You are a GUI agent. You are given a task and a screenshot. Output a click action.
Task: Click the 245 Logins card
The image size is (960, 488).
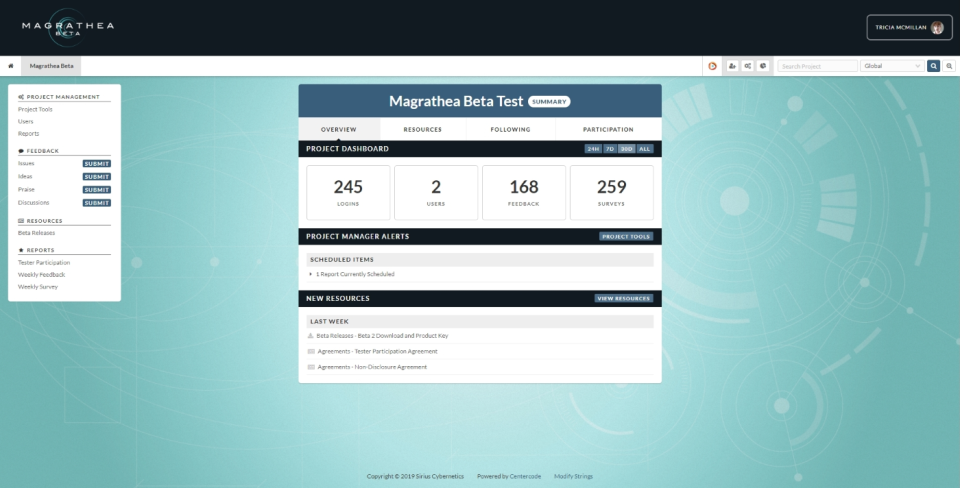(x=348, y=192)
